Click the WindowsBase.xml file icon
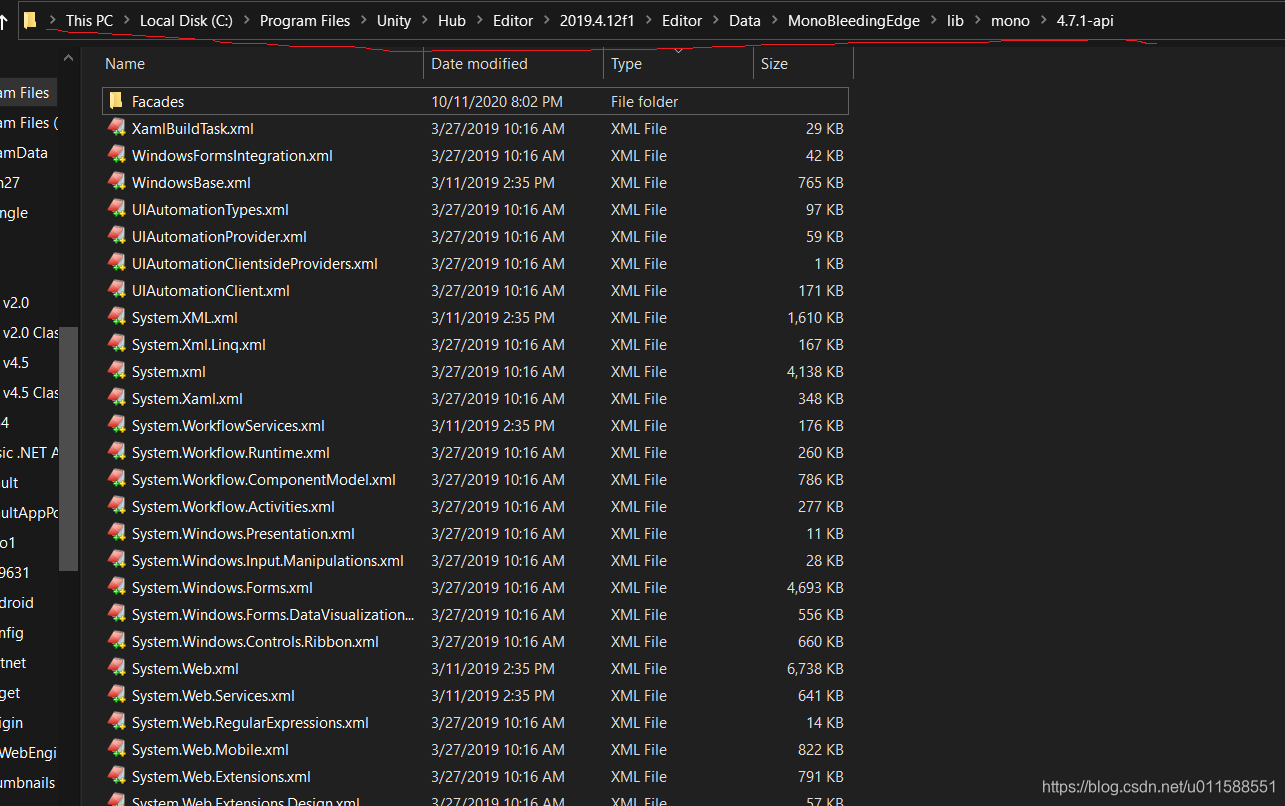This screenshot has width=1285, height=806. 116,182
